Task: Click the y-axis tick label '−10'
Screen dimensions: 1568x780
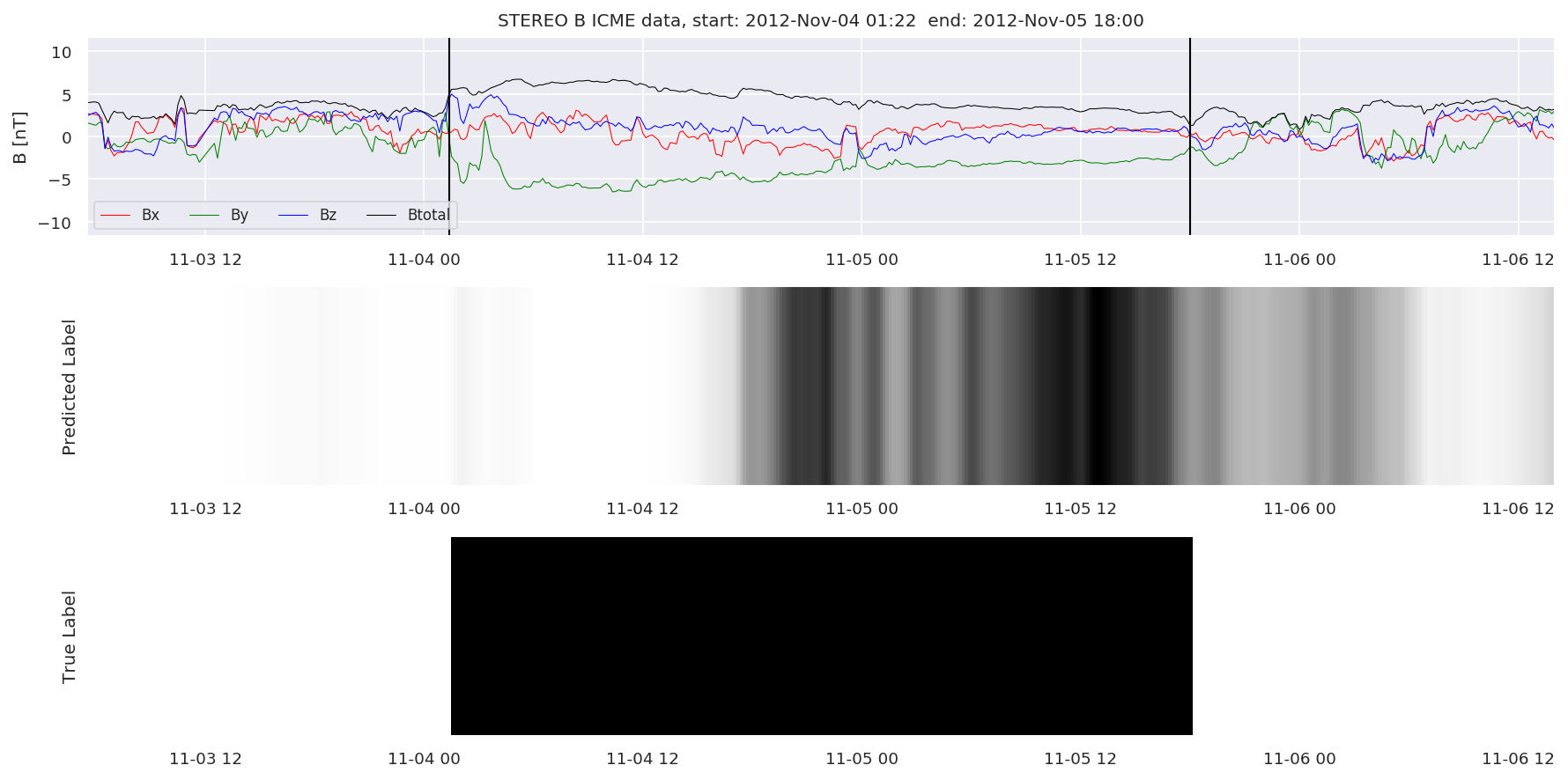Action: pyautogui.click(x=55, y=224)
